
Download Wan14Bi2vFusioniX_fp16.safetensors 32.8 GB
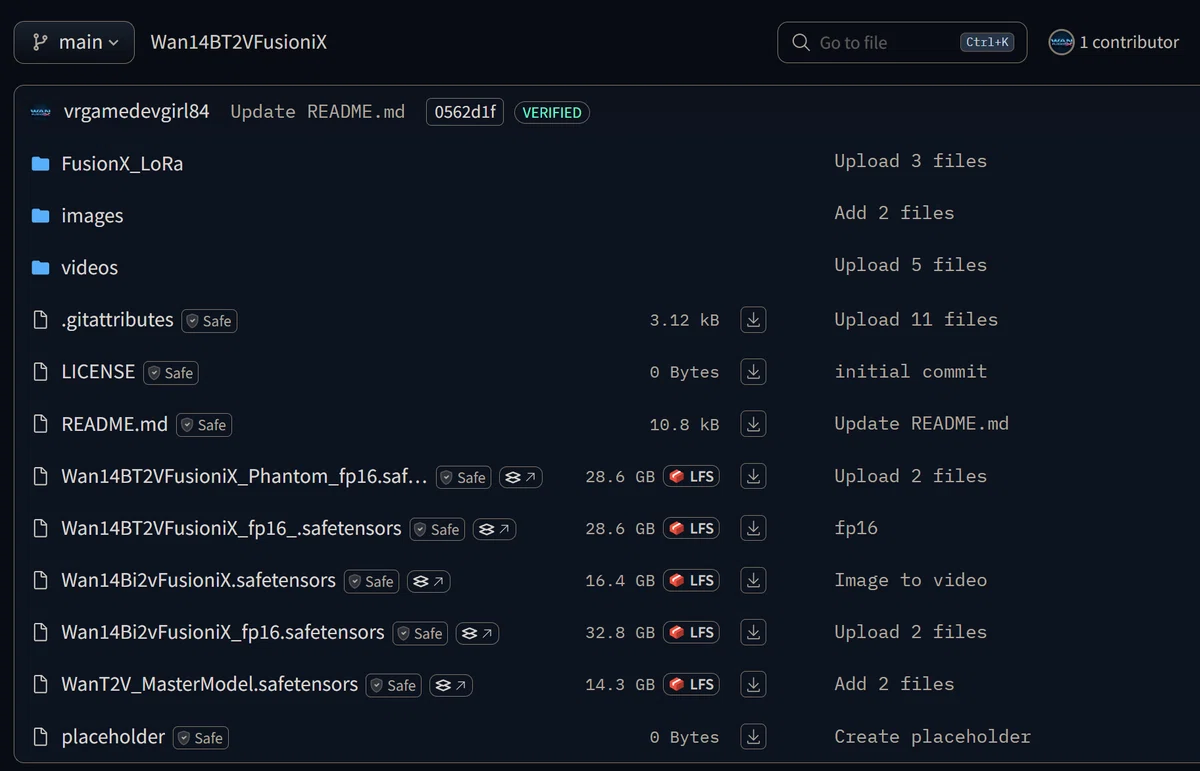[753, 632]
